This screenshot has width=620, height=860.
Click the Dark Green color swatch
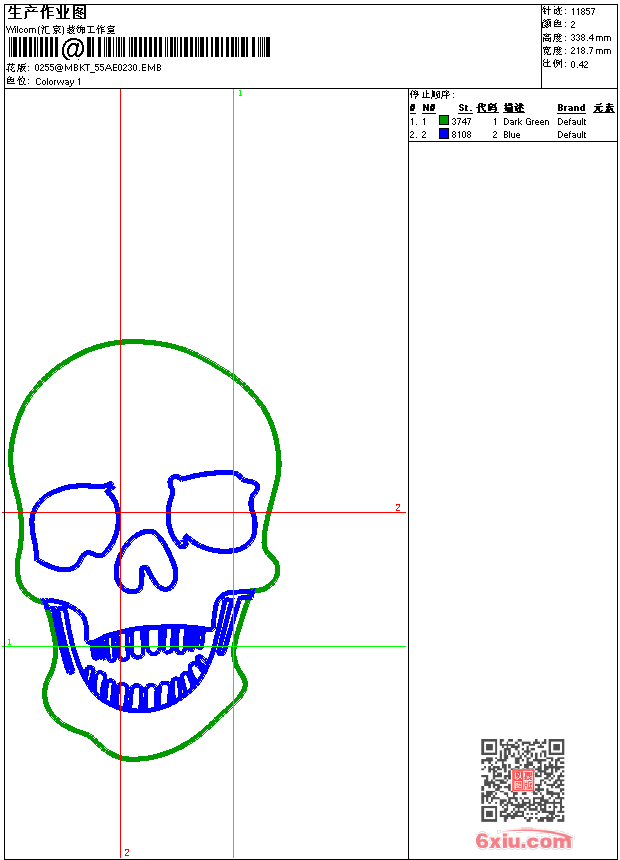pos(444,121)
